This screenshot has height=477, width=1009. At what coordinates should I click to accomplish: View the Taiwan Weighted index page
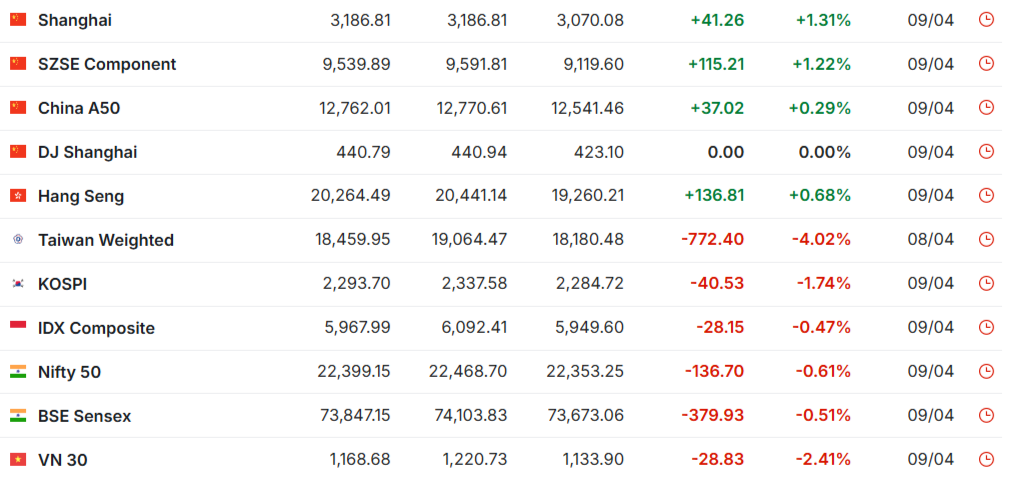pyautogui.click(x=106, y=240)
